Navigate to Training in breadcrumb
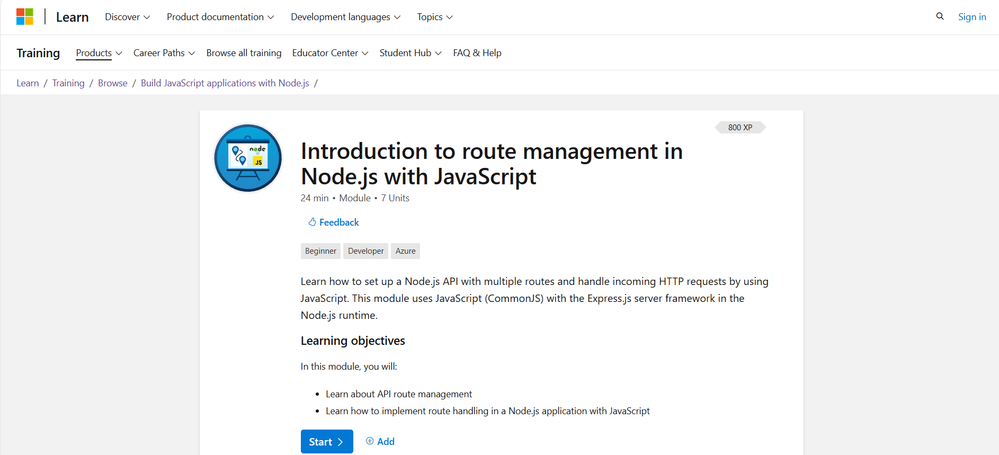The width and height of the screenshot is (999, 455). (68, 83)
